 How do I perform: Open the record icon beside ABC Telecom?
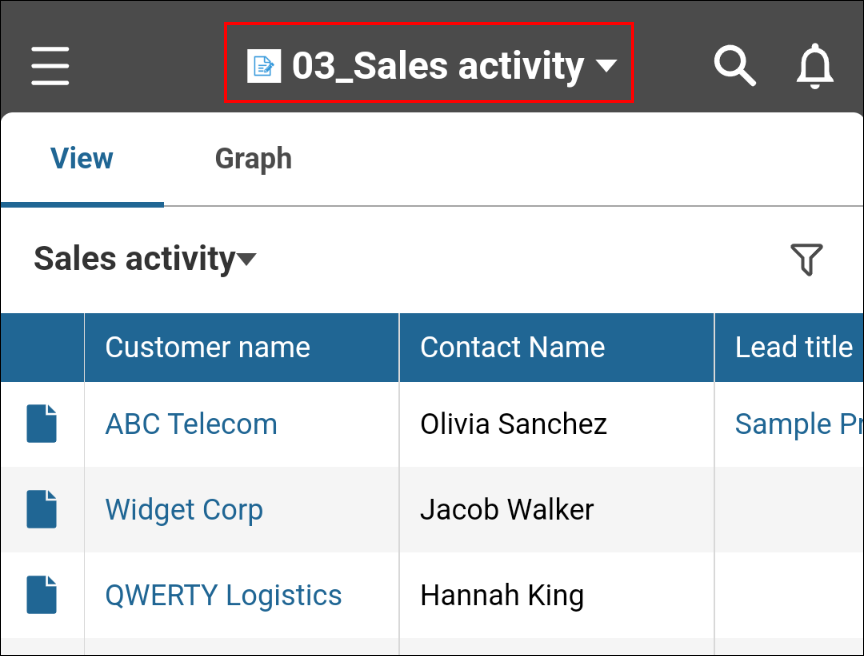41,423
